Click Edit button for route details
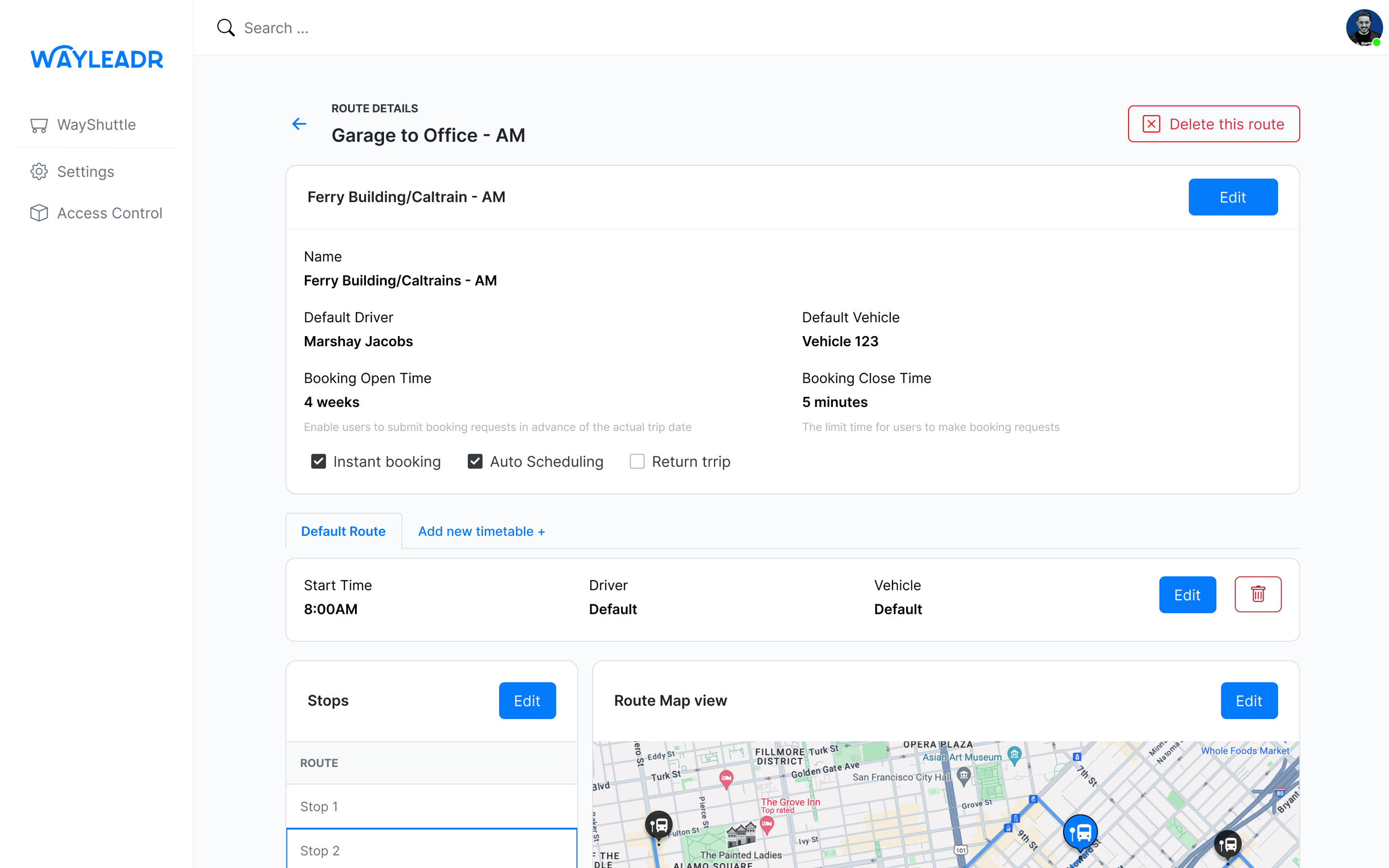The width and height of the screenshot is (1389, 868). [x=1232, y=197]
